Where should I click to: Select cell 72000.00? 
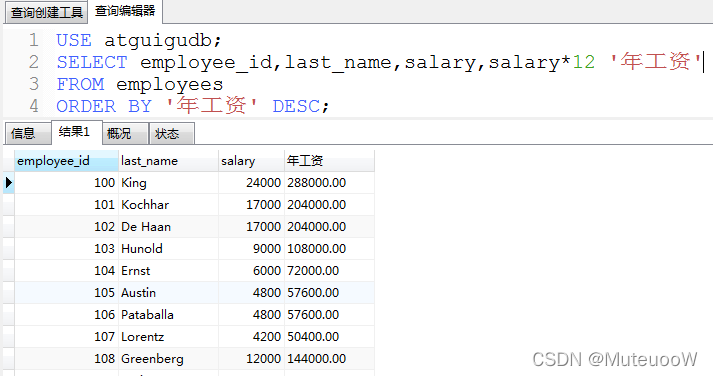tap(329, 271)
